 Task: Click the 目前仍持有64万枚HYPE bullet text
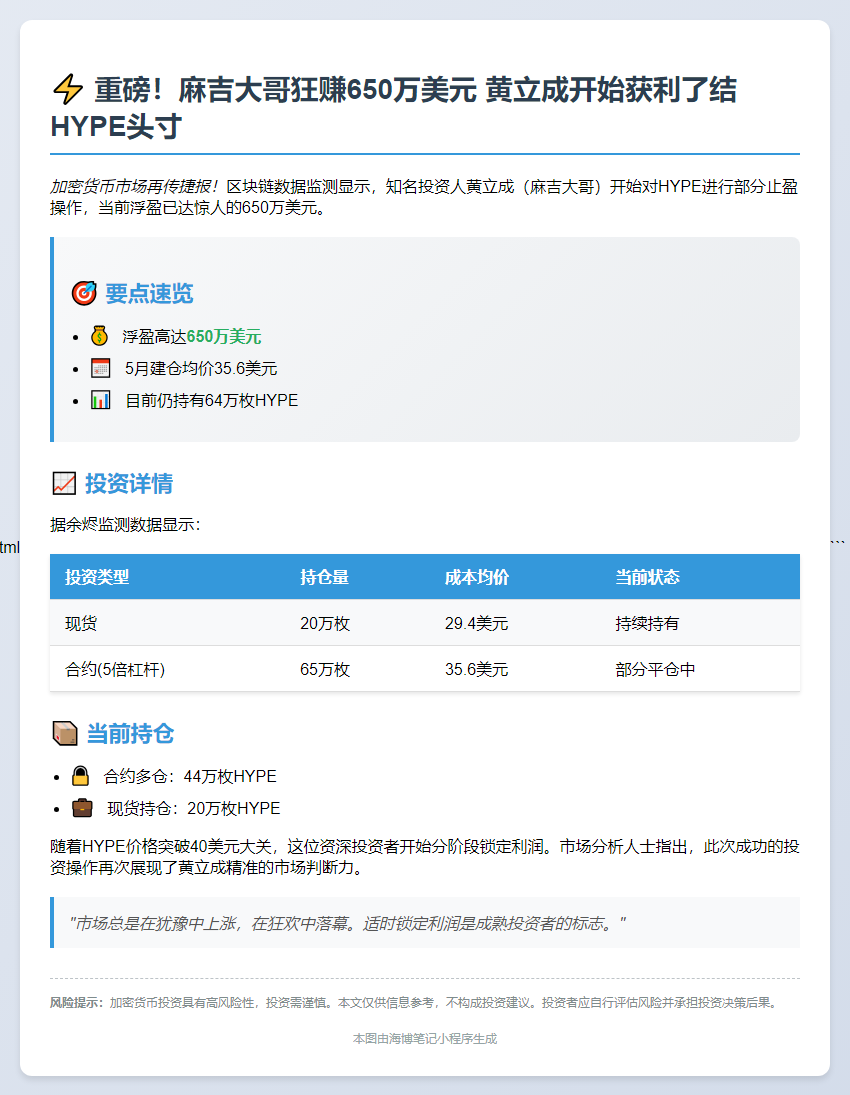tap(212, 400)
